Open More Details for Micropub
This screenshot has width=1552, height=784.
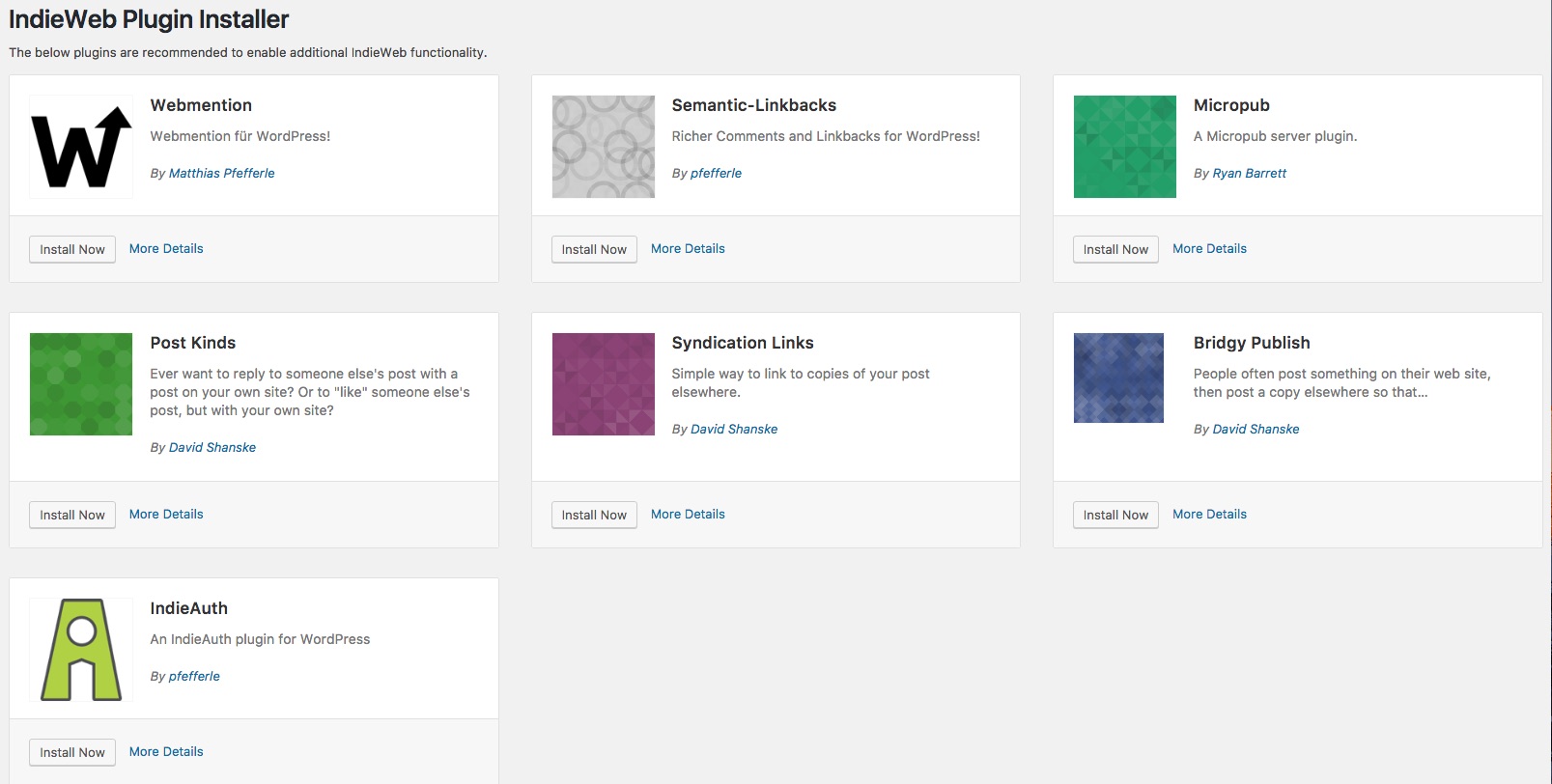(x=1209, y=248)
